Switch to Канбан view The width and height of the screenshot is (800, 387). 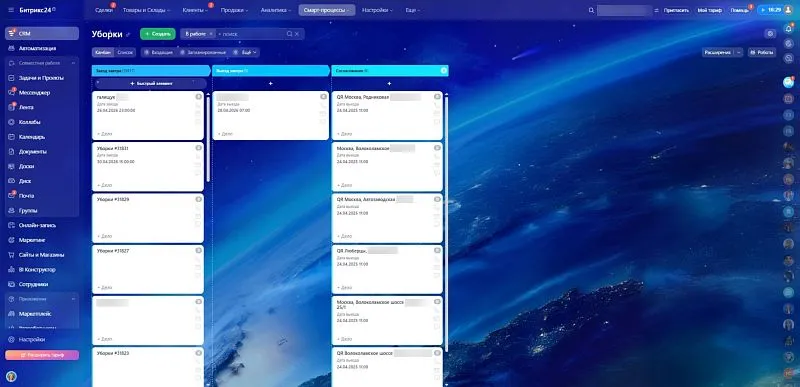103,52
